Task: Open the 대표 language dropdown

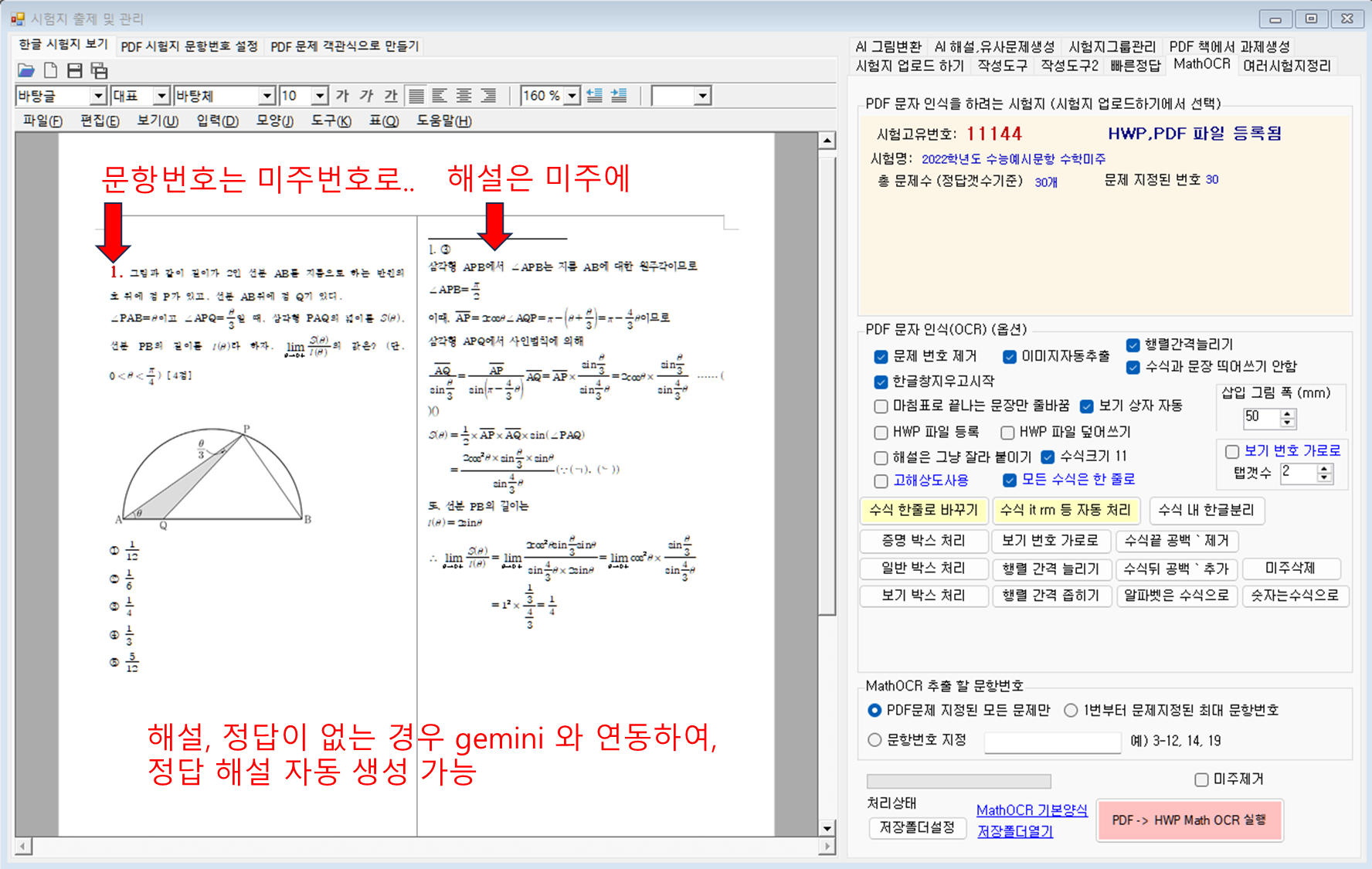Action: coord(161,96)
